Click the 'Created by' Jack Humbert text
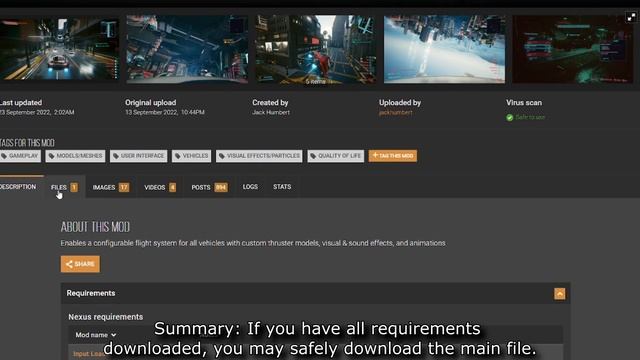640x360 pixels. click(271, 112)
